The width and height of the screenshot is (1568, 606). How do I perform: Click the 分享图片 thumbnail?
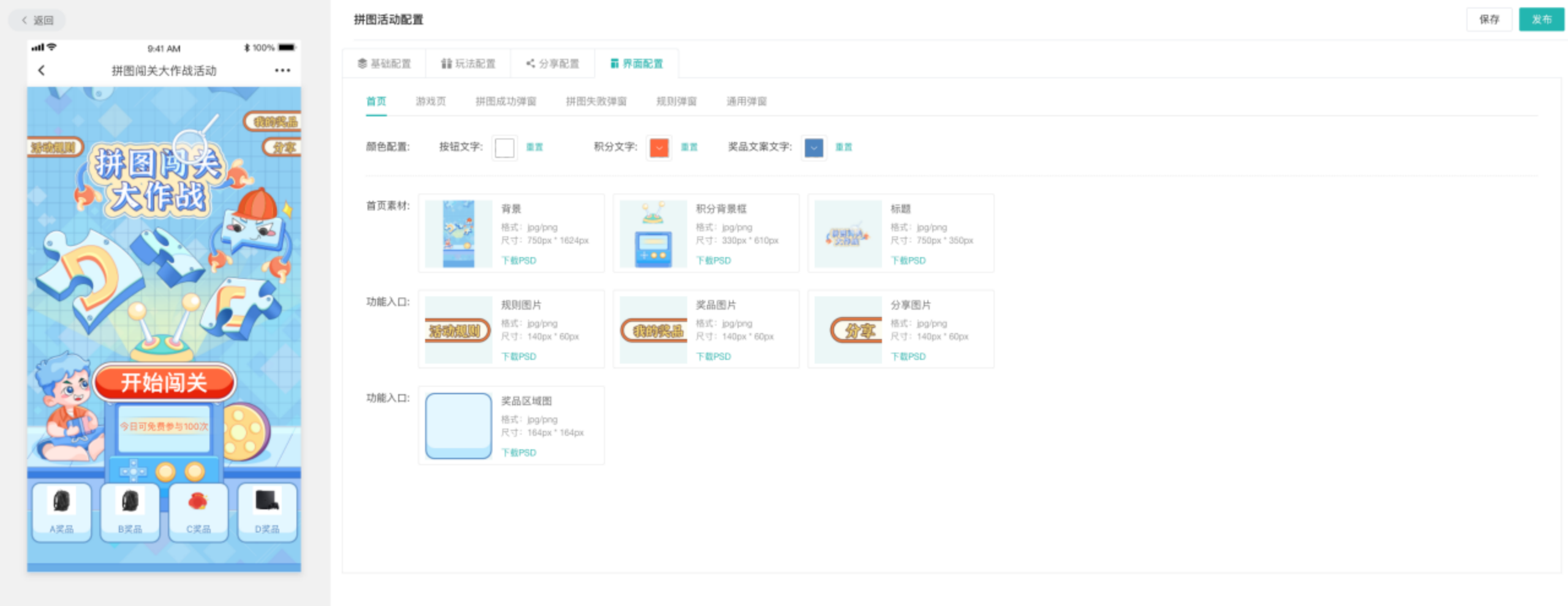pos(848,330)
